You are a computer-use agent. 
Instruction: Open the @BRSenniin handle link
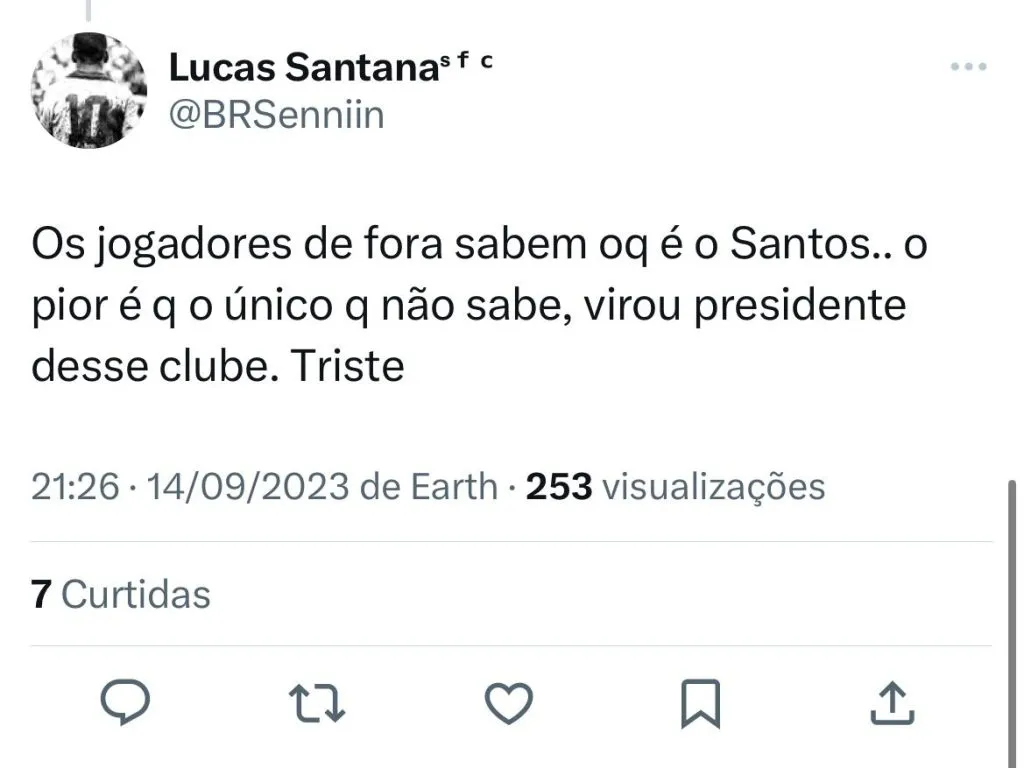[276, 115]
